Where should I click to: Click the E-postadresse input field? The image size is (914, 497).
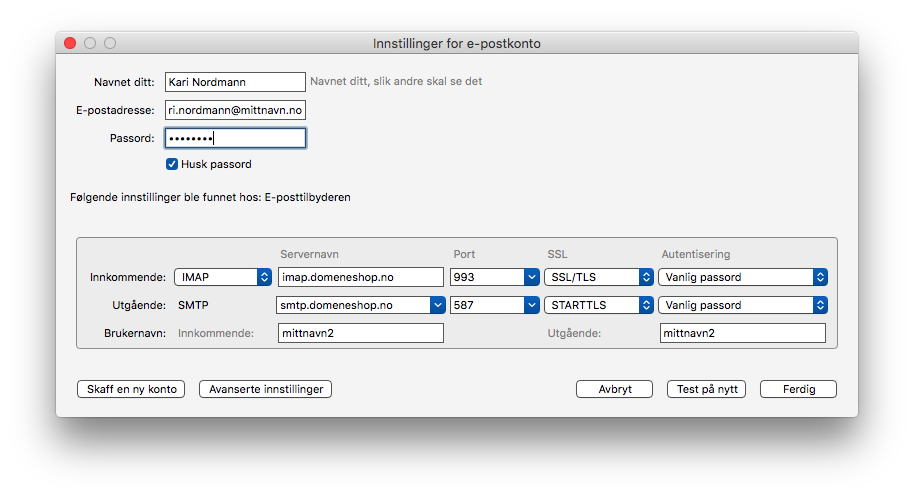235,110
